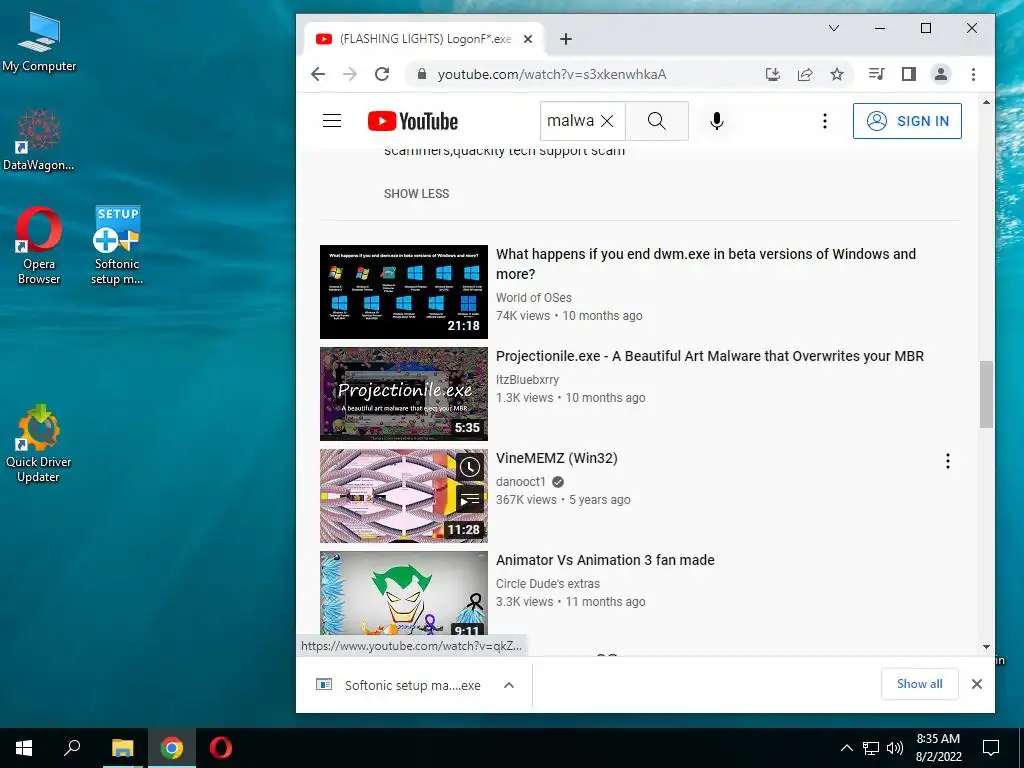The height and width of the screenshot is (768, 1024).
Task: Visit World of OSes channel
Action: 534,297
